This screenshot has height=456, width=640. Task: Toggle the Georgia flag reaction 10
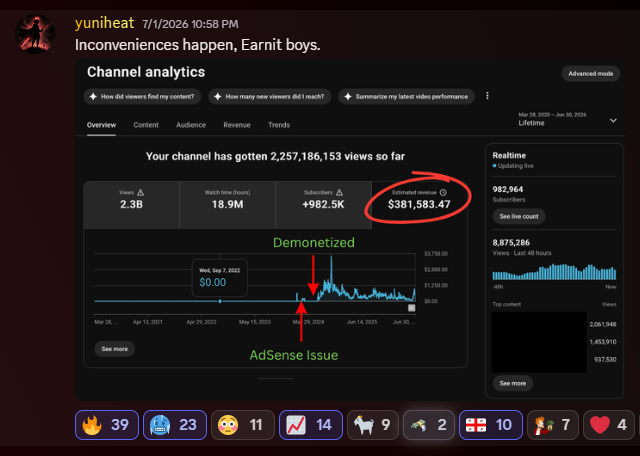pos(491,425)
